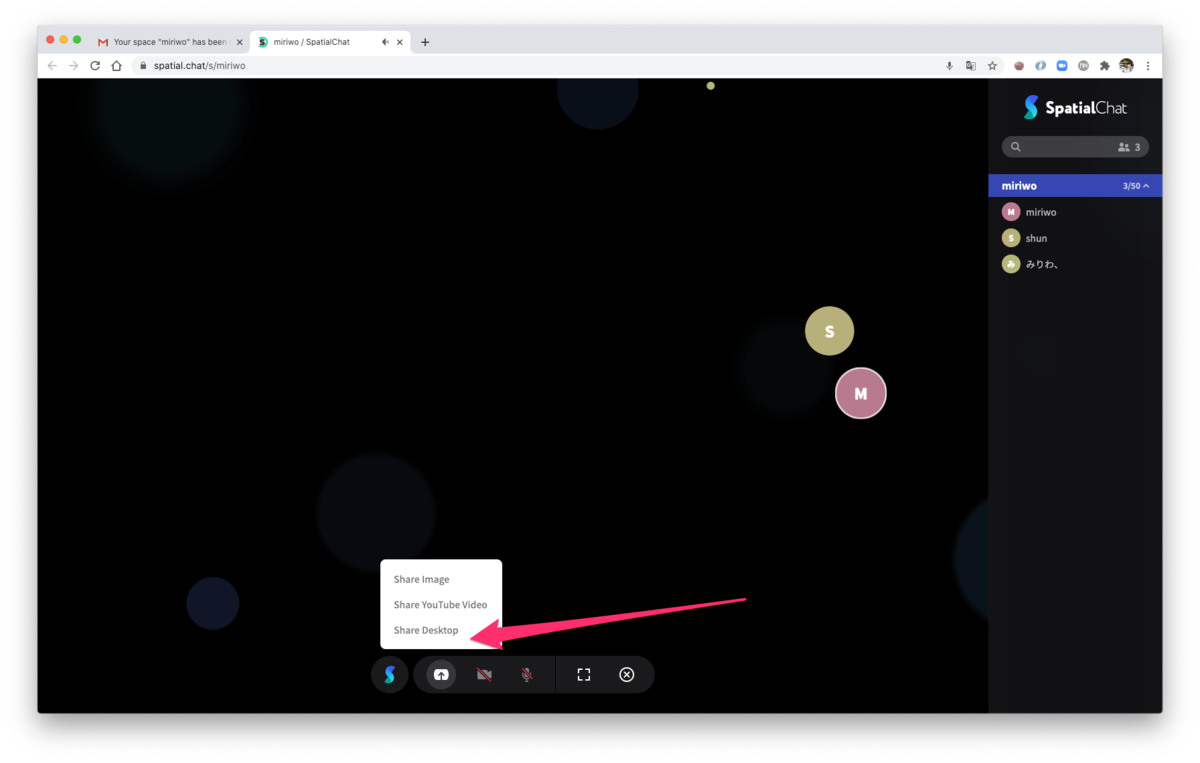Screen dimensions: 1200x763
Task: Click the translate page icon
Action: pos(970,66)
